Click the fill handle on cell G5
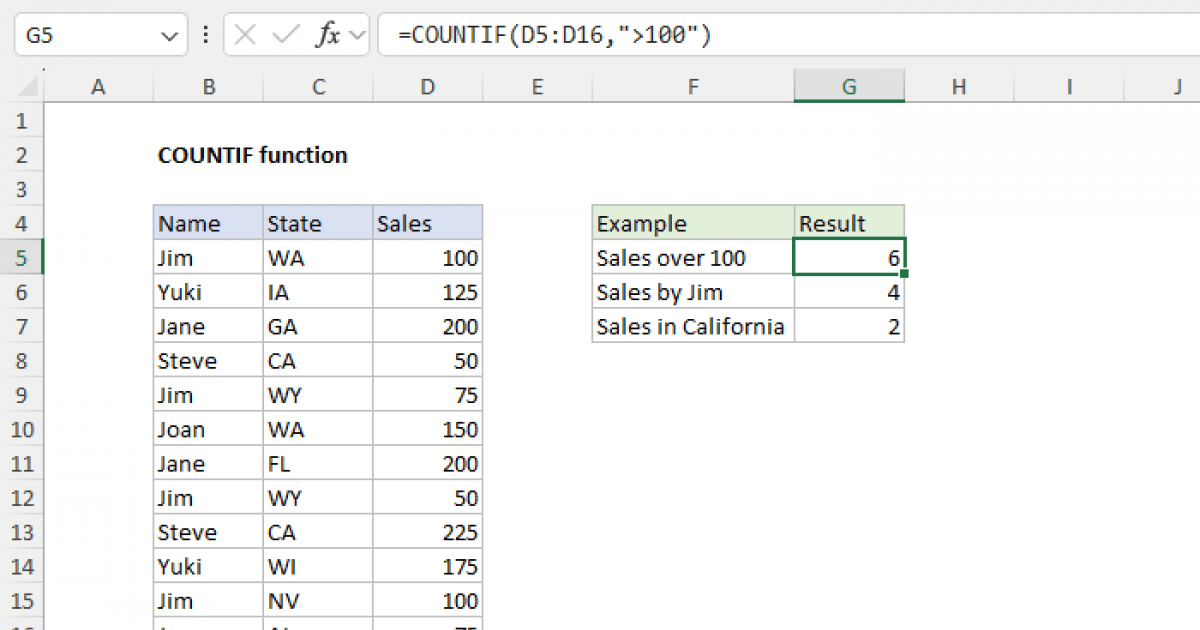Image resolution: width=1200 pixels, height=630 pixels. point(904,272)
